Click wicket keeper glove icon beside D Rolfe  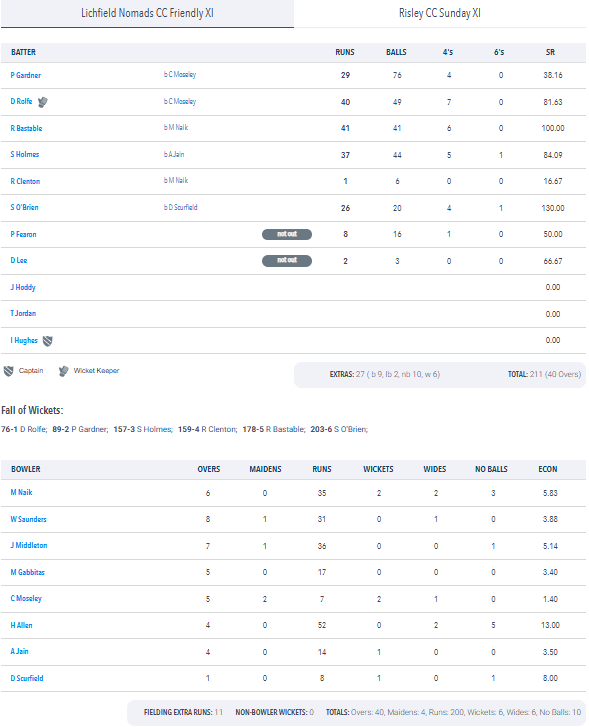coord(43,102)
